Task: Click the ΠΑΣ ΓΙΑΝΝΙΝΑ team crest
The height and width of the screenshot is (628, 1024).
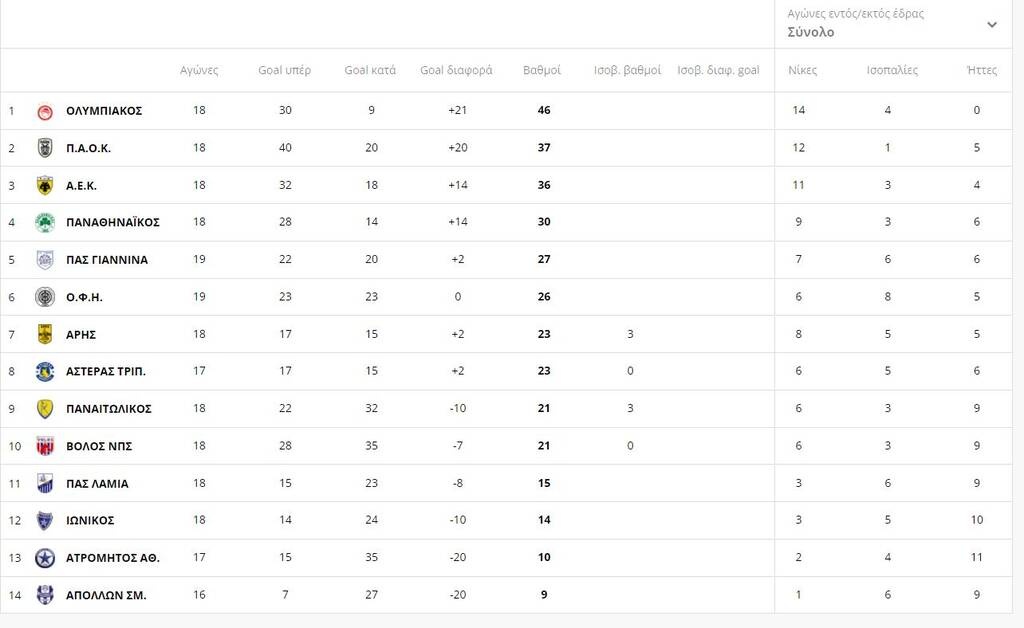Action: pos(45,260)
